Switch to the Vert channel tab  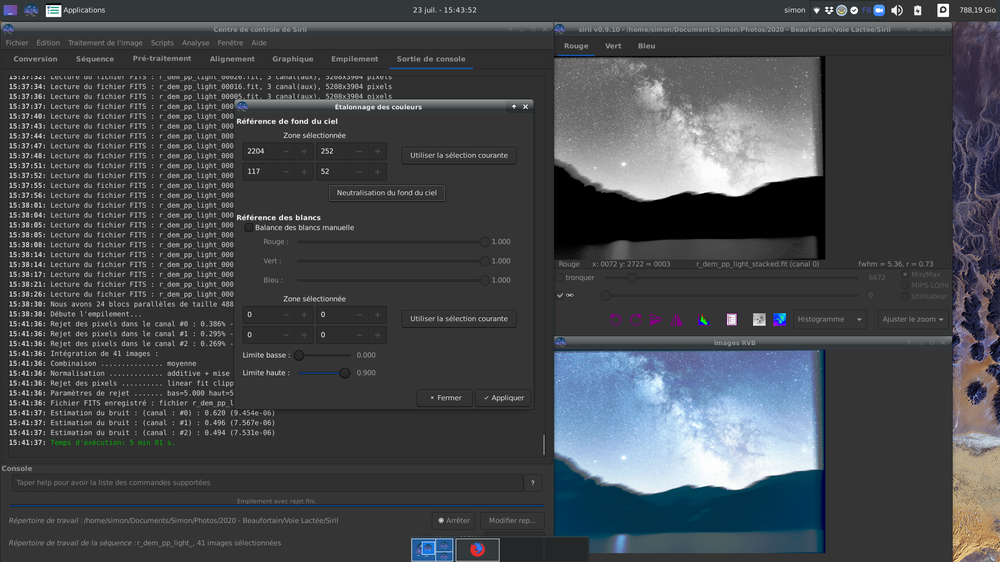coord(613,46)
